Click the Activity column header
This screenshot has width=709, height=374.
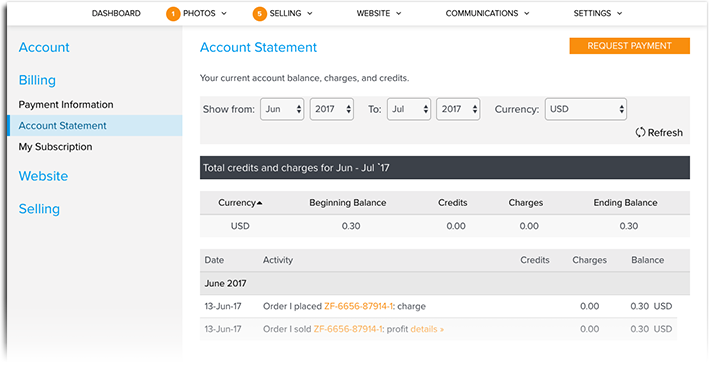[278, 260]
